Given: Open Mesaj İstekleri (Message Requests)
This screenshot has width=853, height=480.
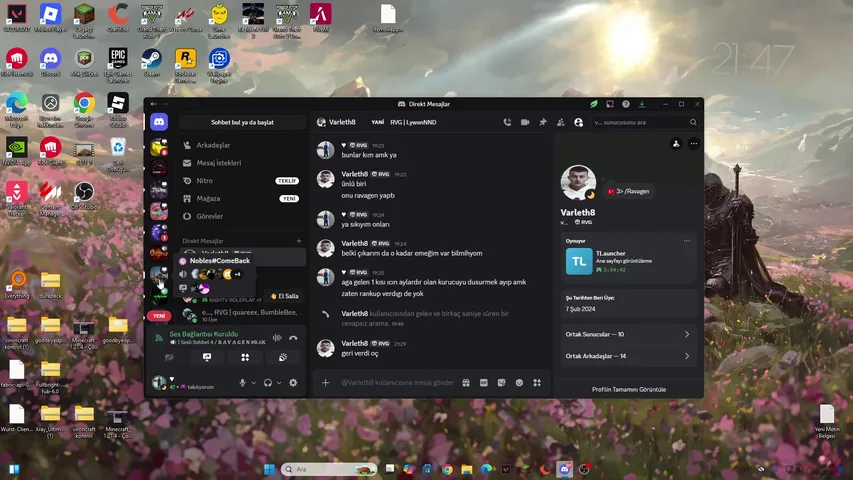Looking at the screenshot, I should click(242, 163).
